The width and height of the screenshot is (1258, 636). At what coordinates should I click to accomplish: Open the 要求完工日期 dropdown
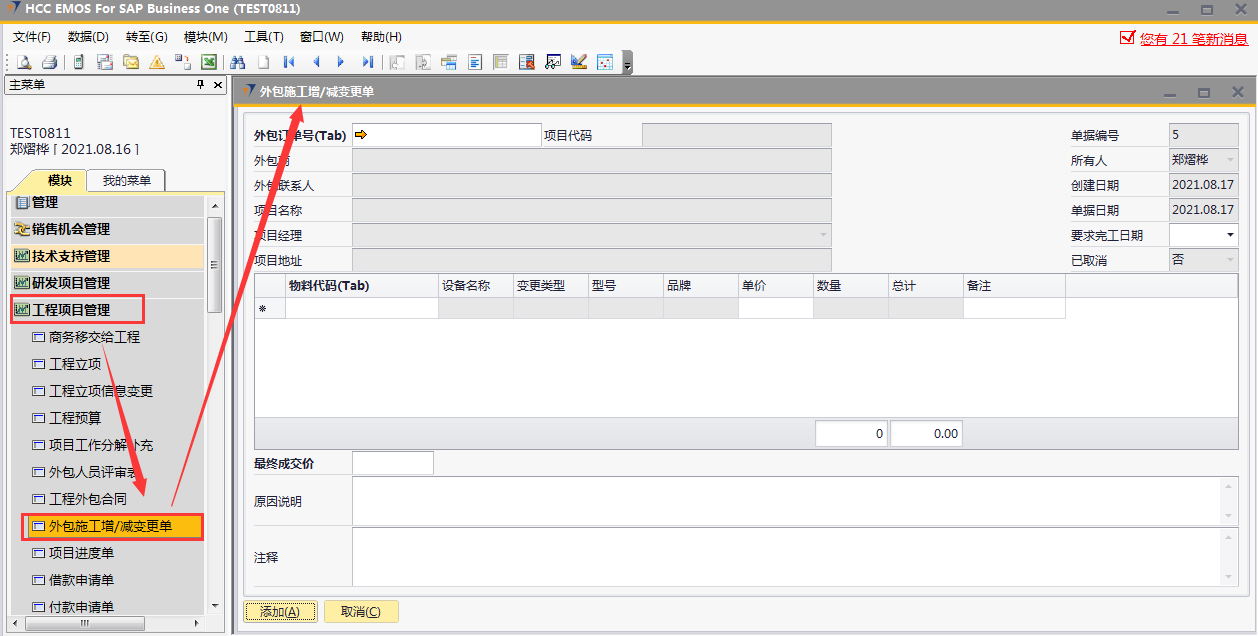(1229, 236)
